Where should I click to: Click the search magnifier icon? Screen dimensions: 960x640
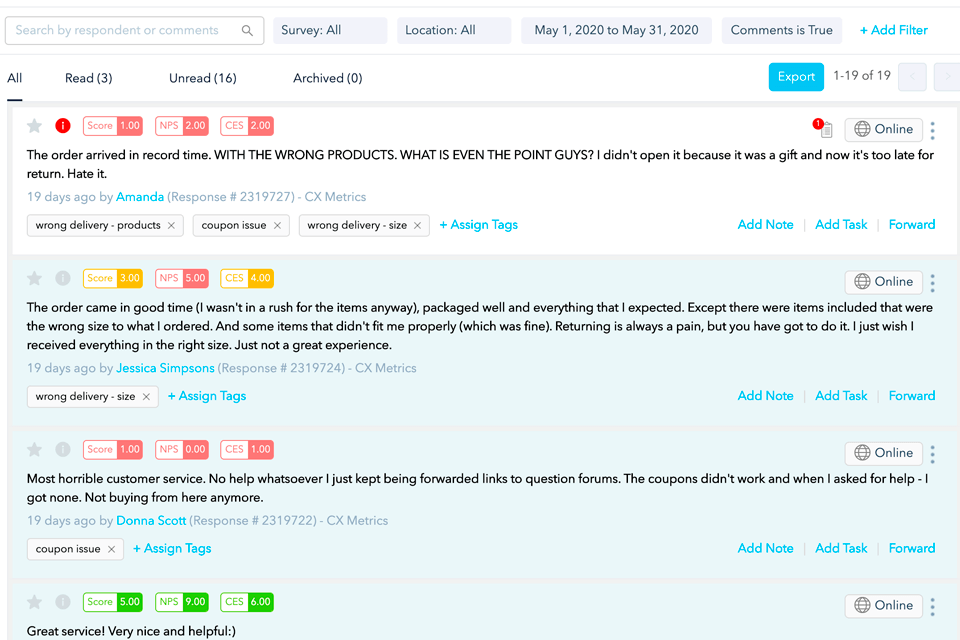[x=247, y=31]
